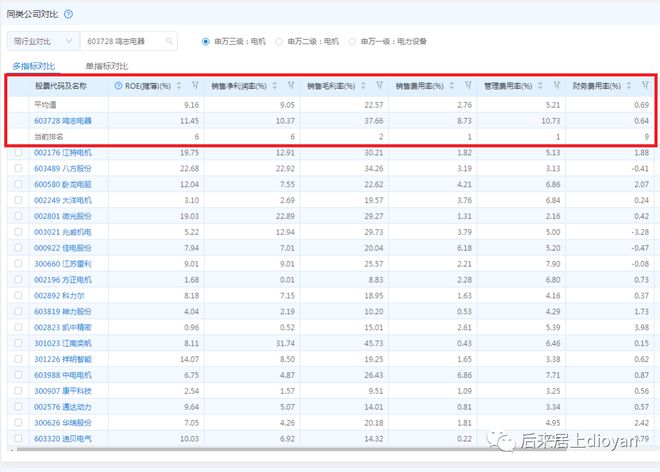Click the 平均值 row label
Image resolution: width=660 pixels, height=472 pixels.
pos(45,105)
